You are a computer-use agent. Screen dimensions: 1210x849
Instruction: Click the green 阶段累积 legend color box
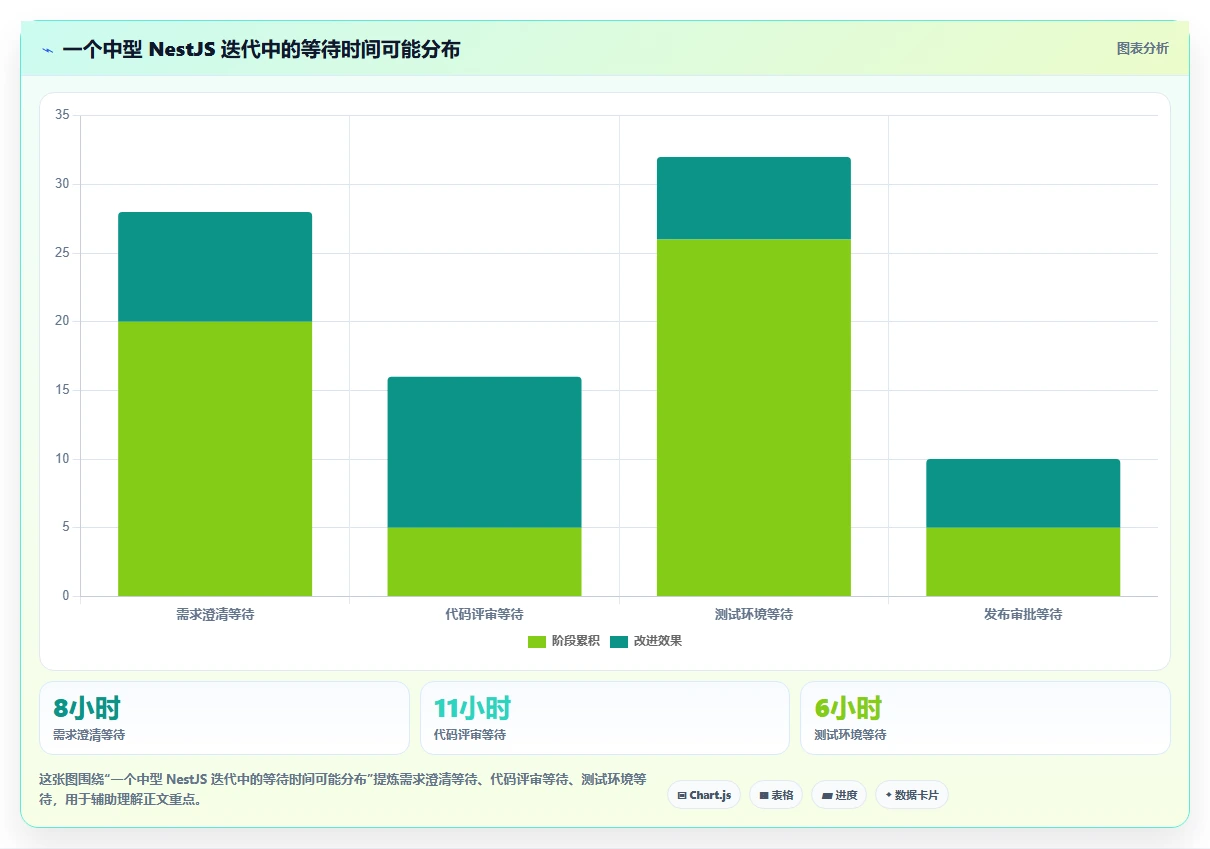pos(537,641)
